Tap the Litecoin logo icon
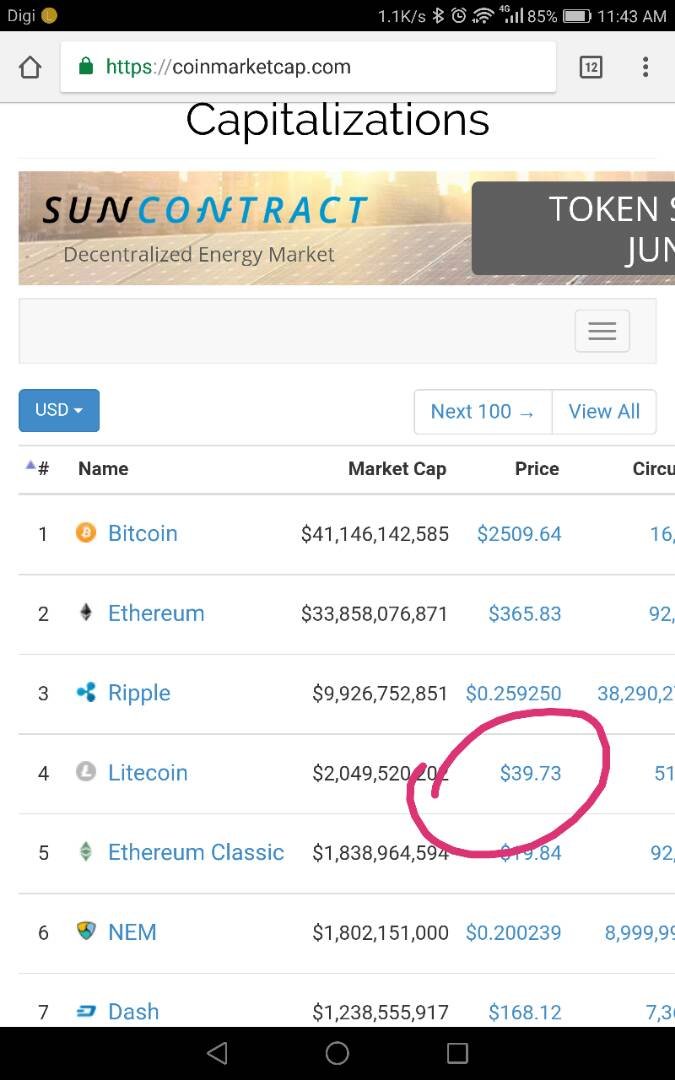 (x=86, y=772)
